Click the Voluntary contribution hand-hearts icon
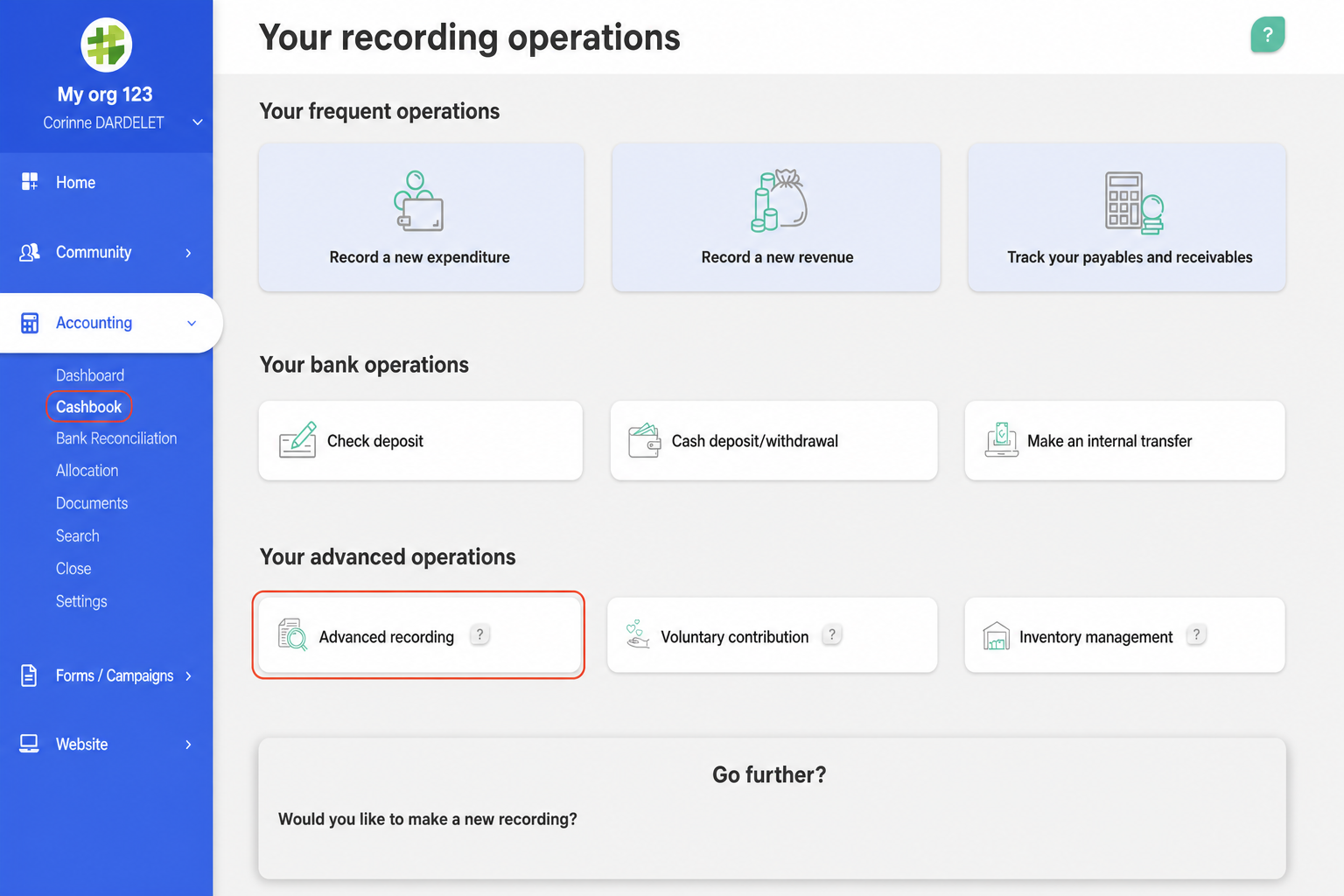The height and width of the screenshot is (896, 1344). point(638,634)
